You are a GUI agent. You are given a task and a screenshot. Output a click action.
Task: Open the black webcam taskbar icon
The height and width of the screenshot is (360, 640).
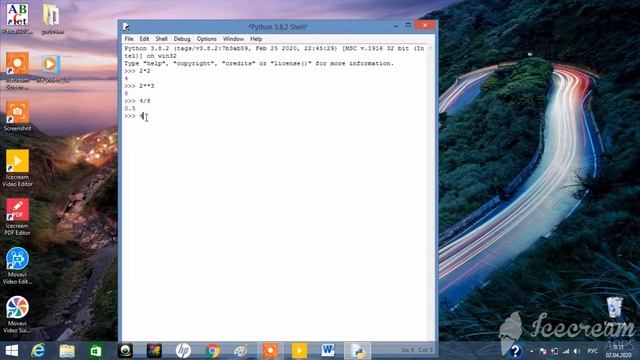(x=125, y=351)
